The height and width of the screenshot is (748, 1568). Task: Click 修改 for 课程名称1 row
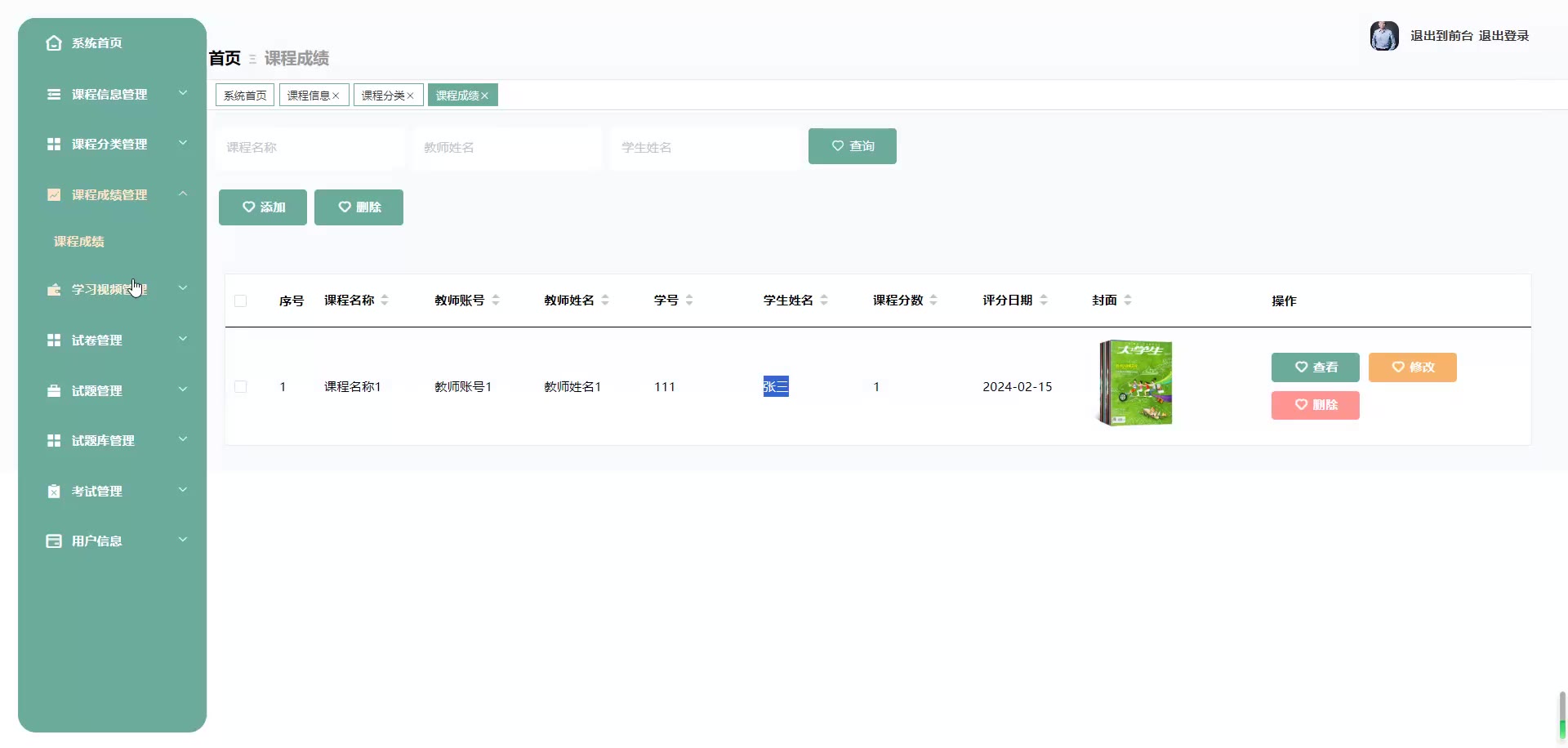click(1413, 367)
